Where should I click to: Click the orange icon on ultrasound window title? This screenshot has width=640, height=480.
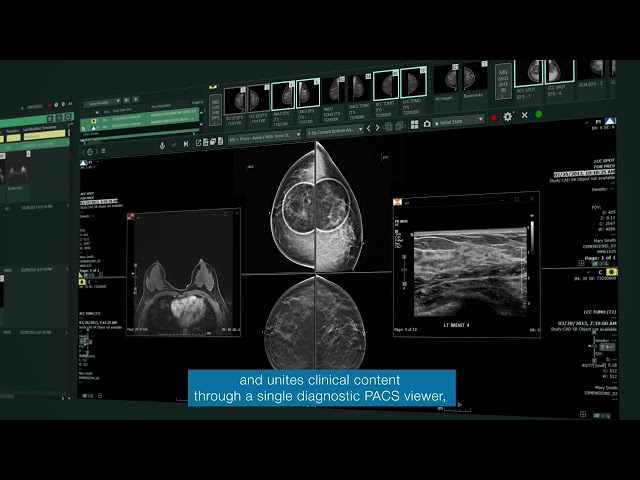click(397, 202)
